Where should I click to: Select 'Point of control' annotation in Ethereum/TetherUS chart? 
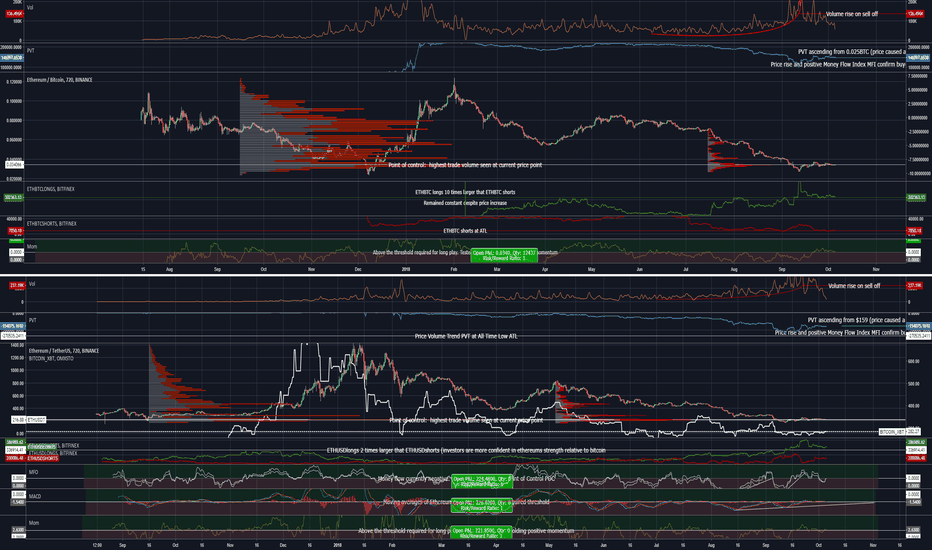point(465,420)
